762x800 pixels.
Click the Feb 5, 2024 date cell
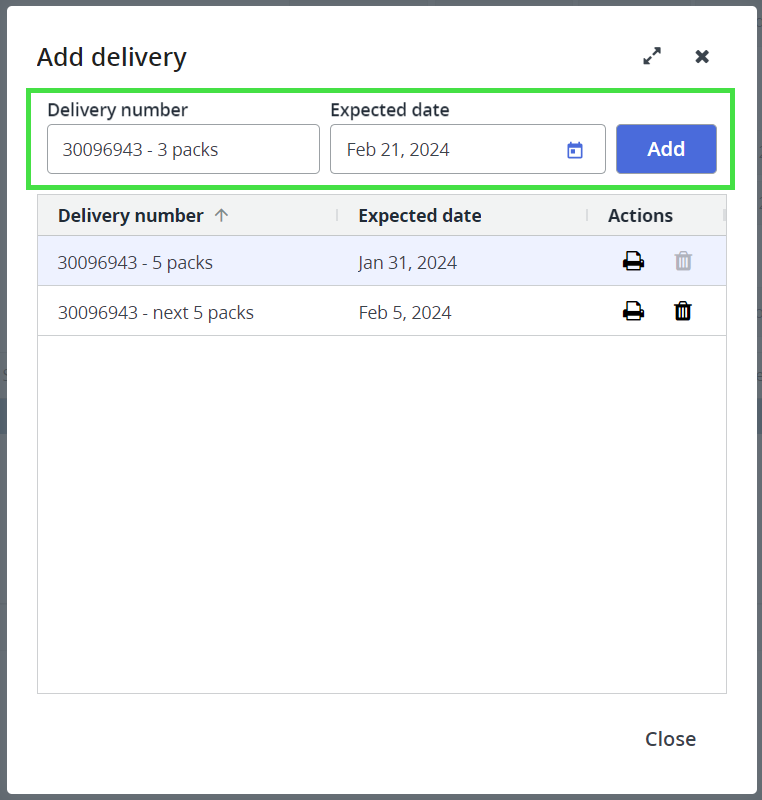405,313
